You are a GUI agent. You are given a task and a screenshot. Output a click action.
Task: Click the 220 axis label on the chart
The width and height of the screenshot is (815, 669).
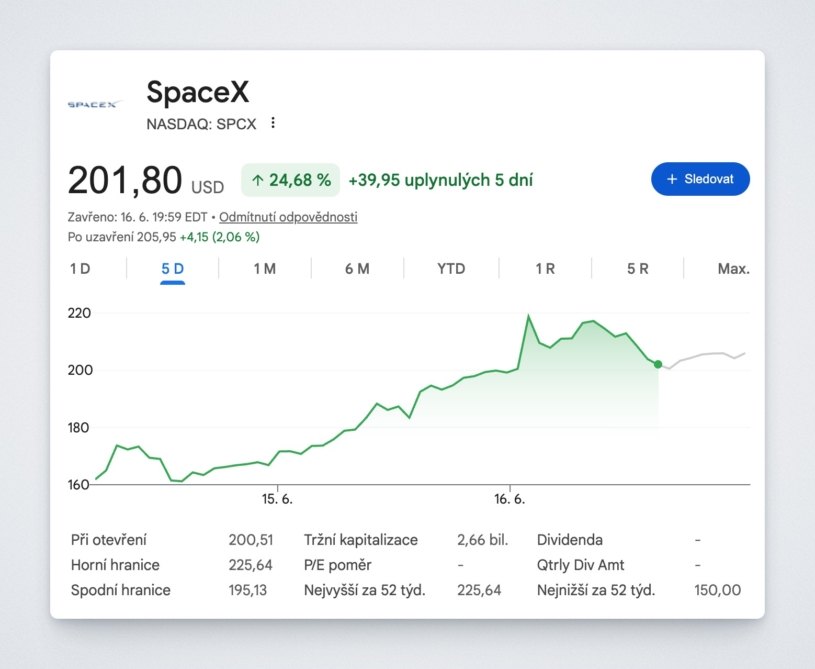click(79, 313)
